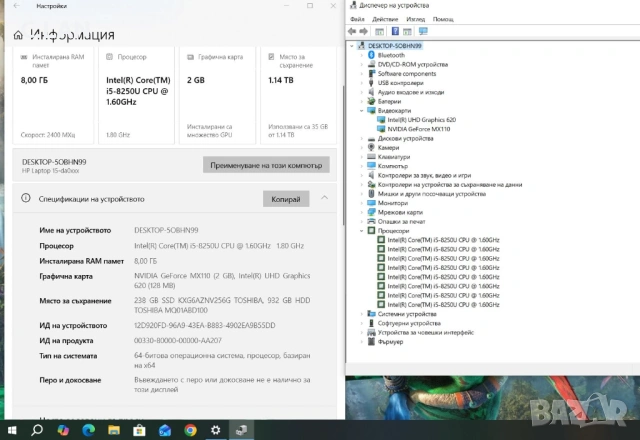Click the info icon beside Спецификации на устройството

pos(26,198)
